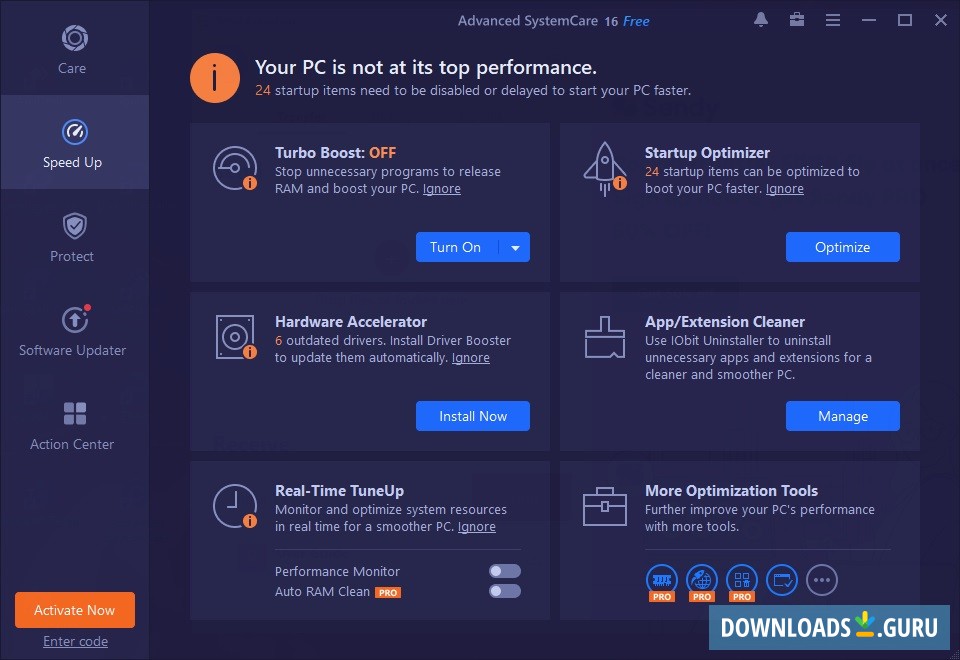Click the 'Real-Time TuneUp' heading
The image size is (960, 660).
pos(339,490)
